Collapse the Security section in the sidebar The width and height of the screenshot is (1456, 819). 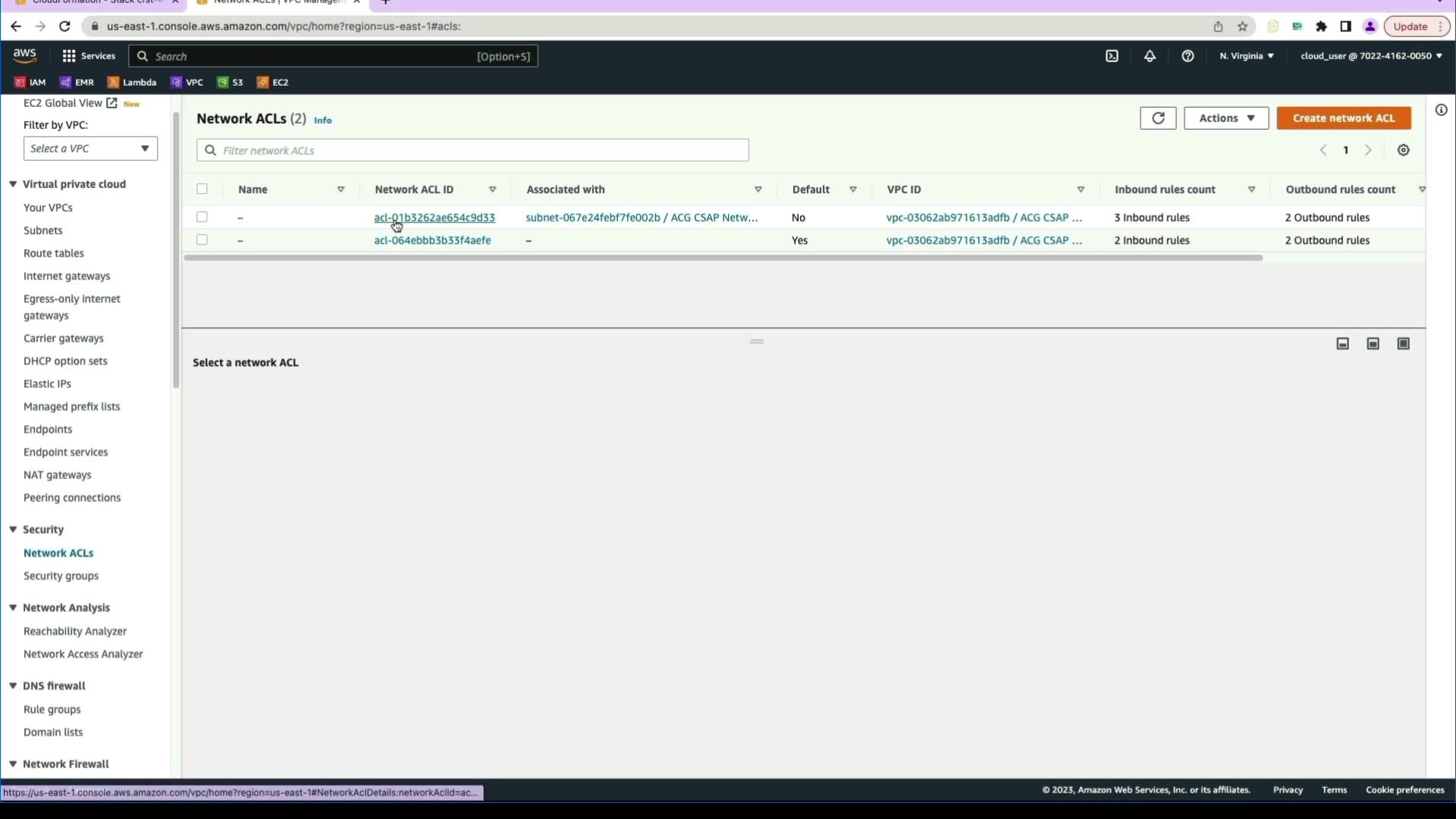coord(13,529)
